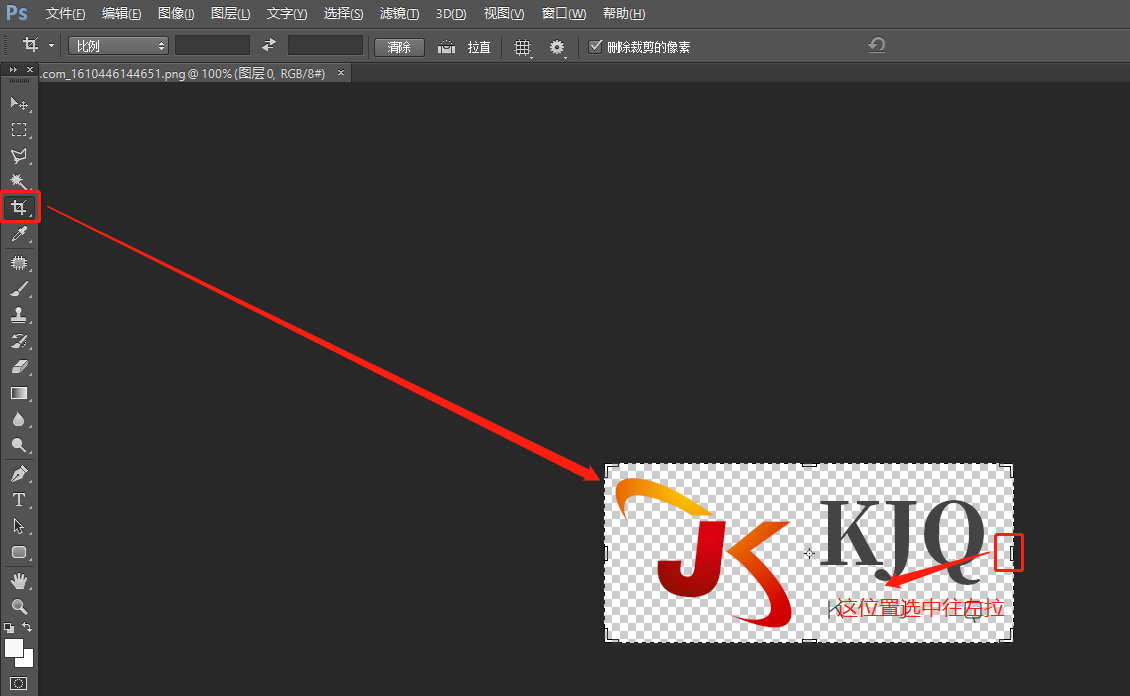
Task: Expand the toolbox with double-arrow icon
Action: click(x=12, y=69)
